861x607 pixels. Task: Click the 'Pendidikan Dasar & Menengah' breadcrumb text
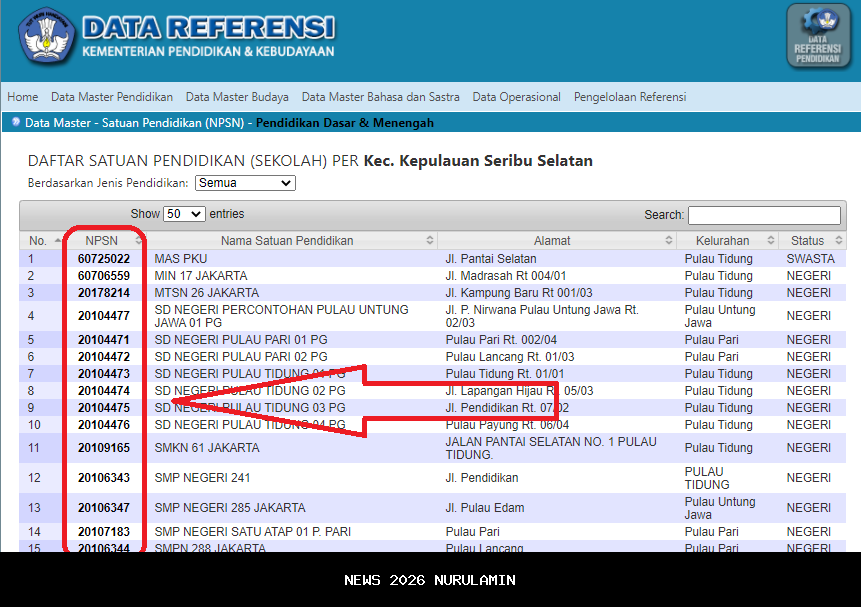[x=345, y=122]
